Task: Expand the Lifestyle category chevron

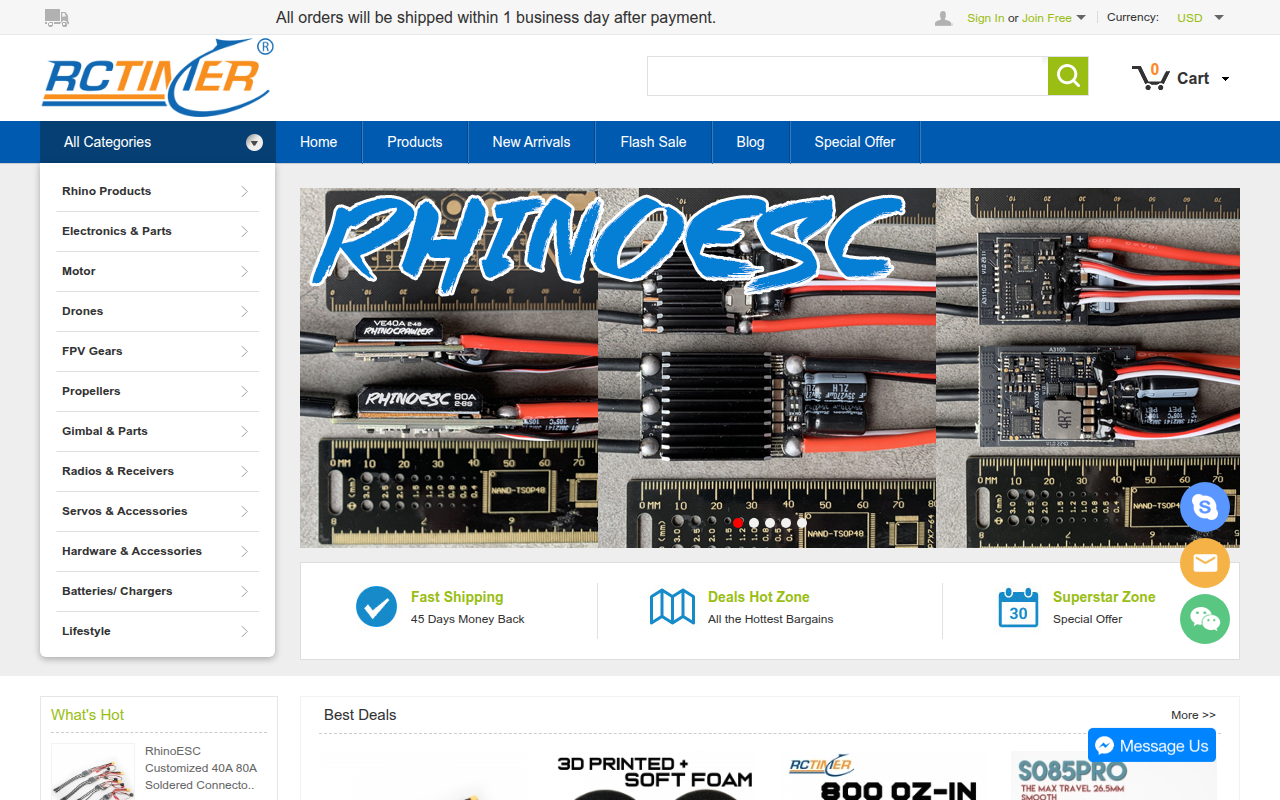Action: tap(244, 631)
